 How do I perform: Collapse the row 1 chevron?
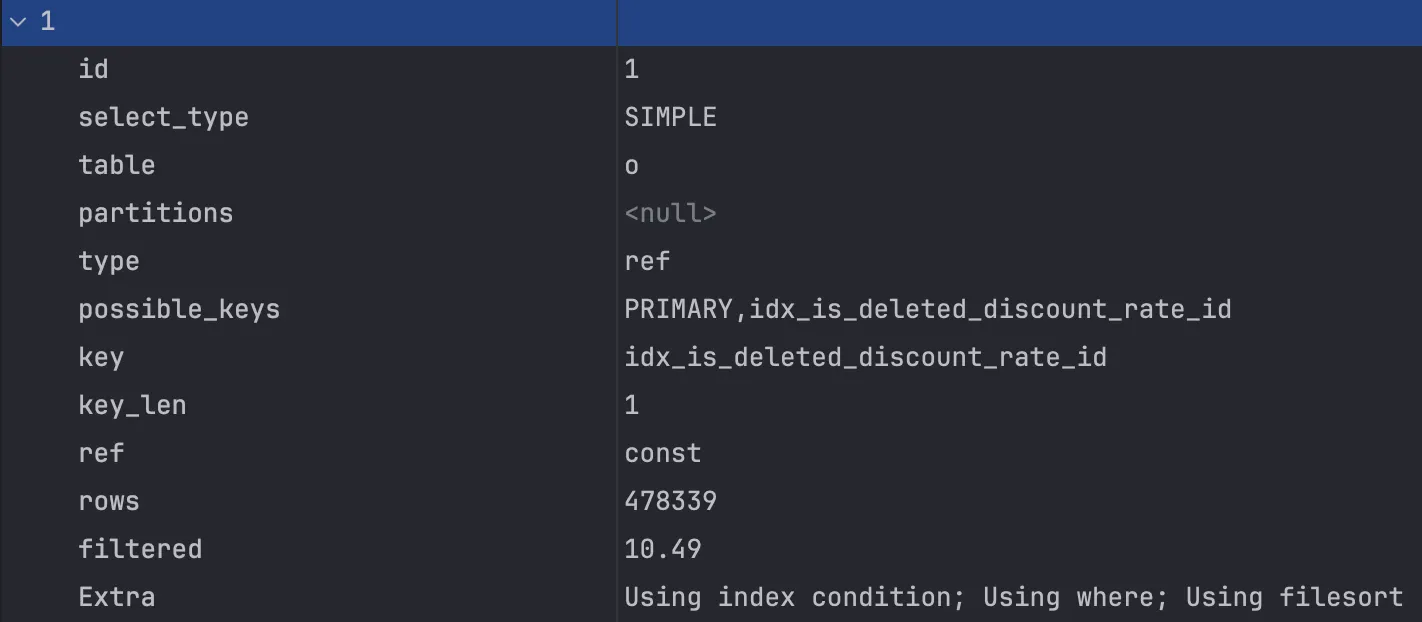[17, 22]
